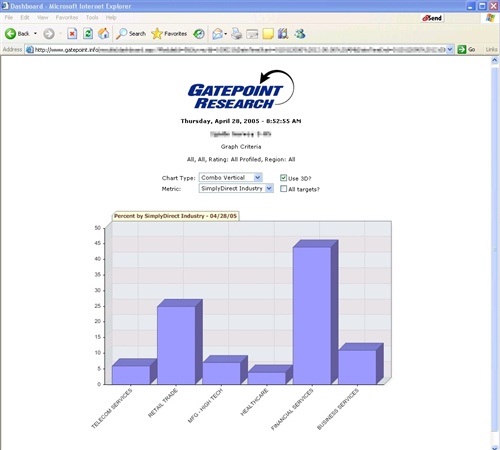
Task: Minimize the Internet Explorer window
Action: click(x=471, y=6)
